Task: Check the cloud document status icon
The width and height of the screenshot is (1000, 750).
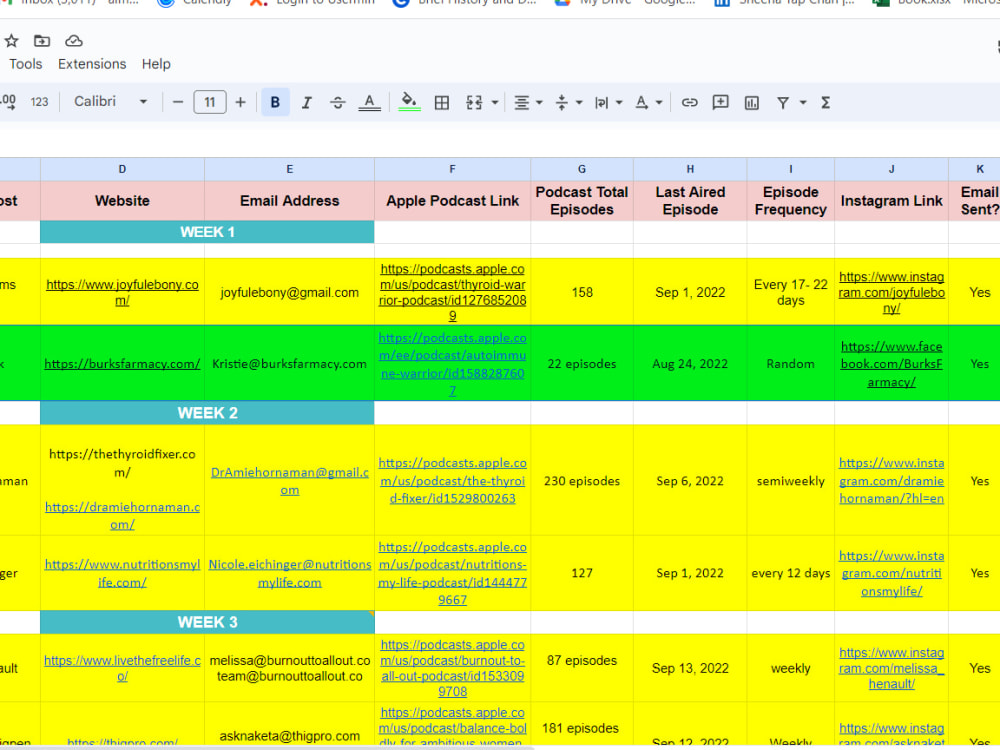Action: [74, 41]
